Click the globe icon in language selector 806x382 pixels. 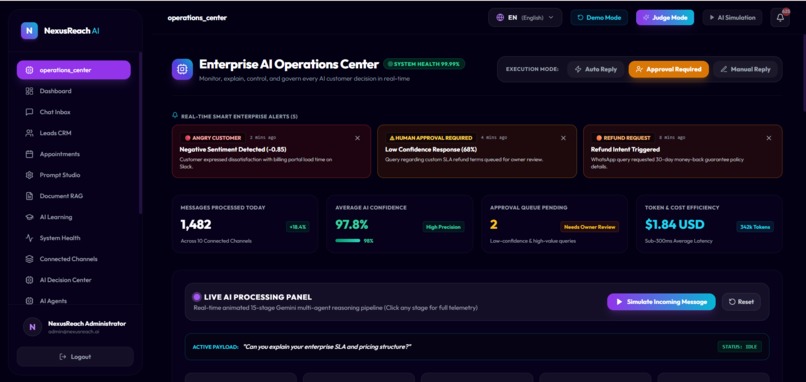click(500, 17)
